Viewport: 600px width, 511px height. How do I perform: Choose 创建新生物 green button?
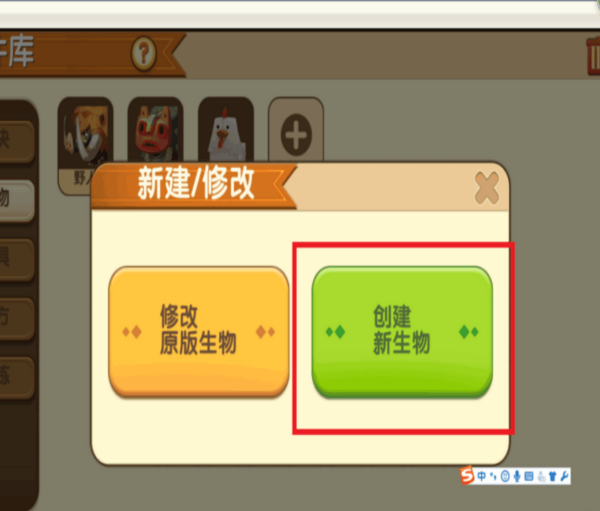pos(402,331)
